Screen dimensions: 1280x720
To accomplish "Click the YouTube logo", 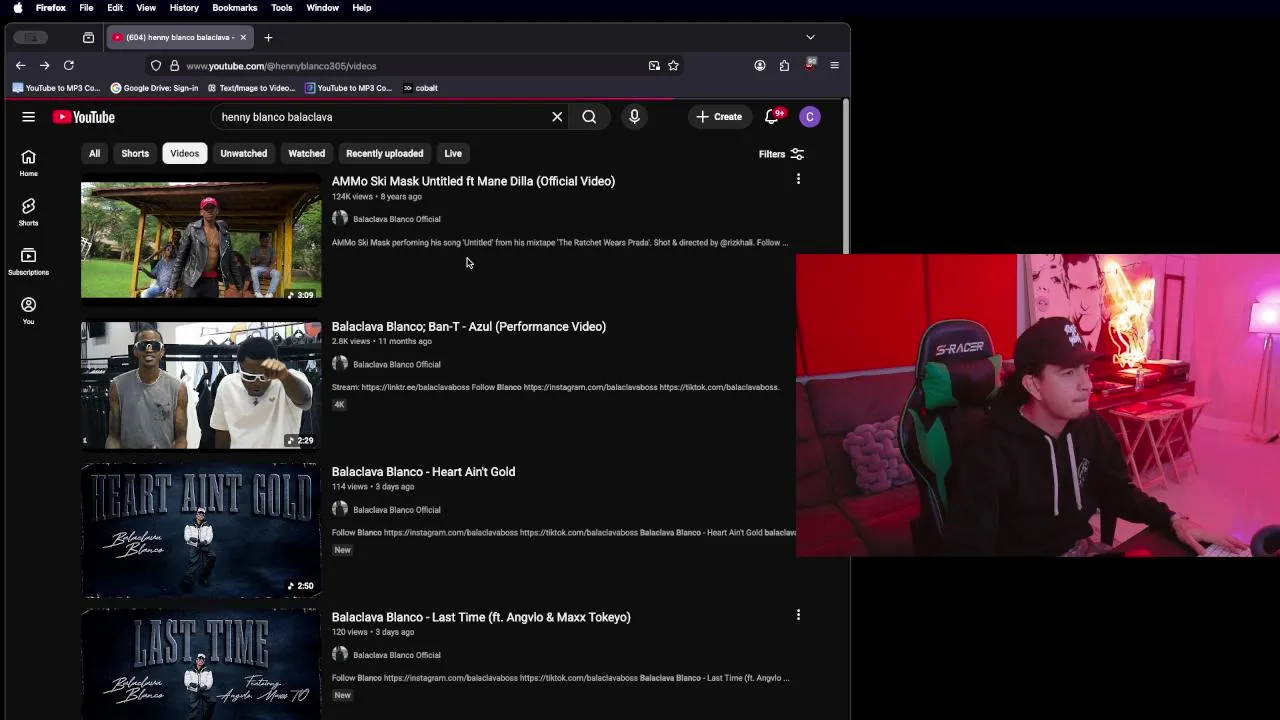I will click(x=84, y=117).
